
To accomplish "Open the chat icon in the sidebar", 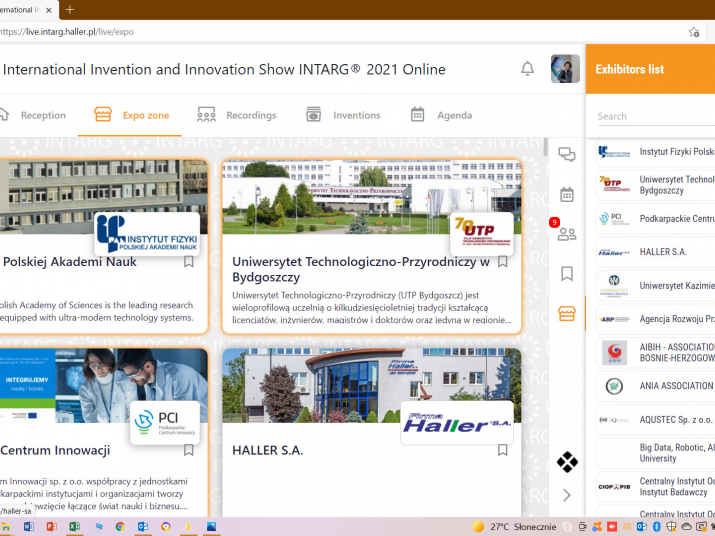I will click(x=567, y=154).
